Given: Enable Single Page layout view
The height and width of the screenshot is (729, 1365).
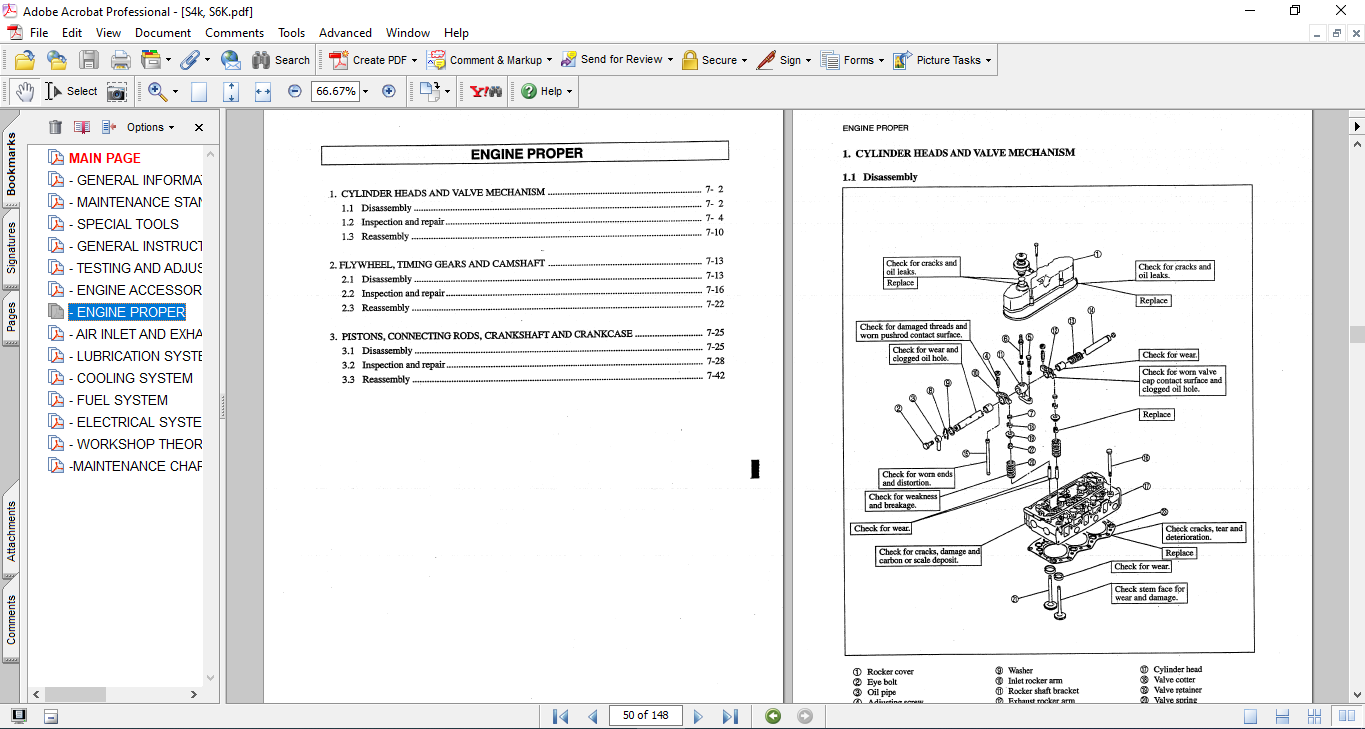Looking at the screenshot, I should point(1250,716).
